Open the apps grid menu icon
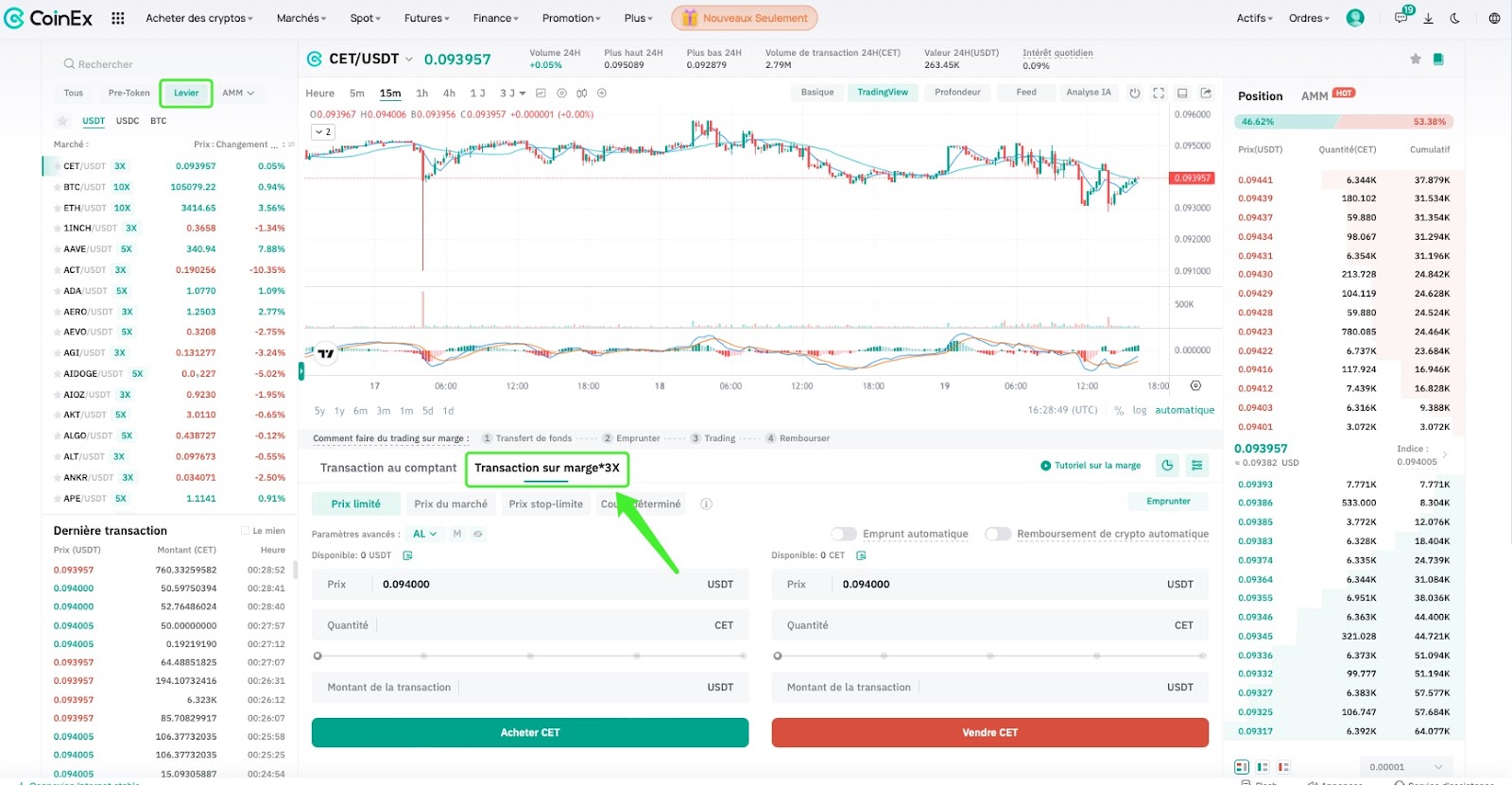1512x785 pixels. click(x=118, y=18)
